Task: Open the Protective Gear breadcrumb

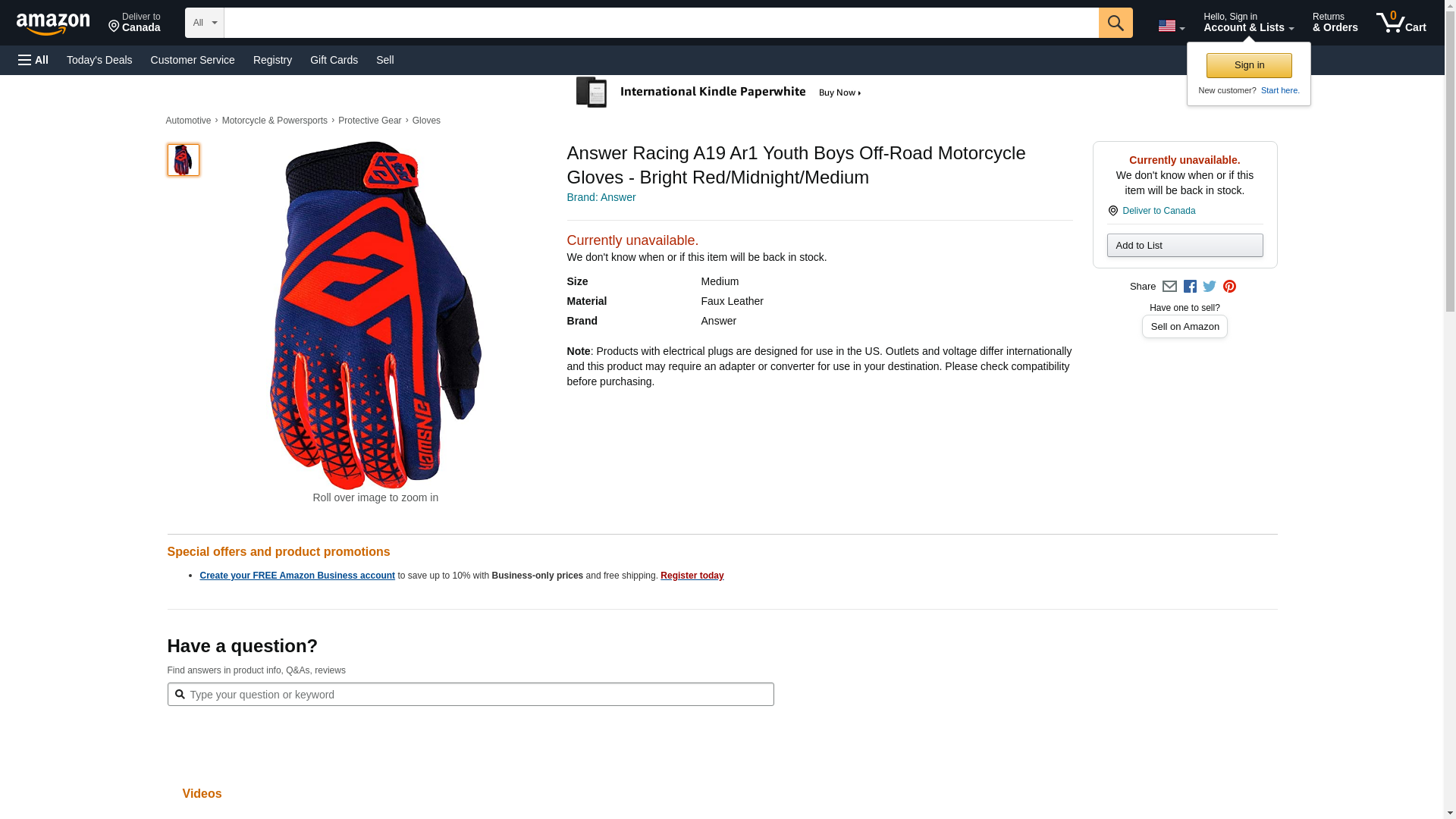Action: point(369,121)
